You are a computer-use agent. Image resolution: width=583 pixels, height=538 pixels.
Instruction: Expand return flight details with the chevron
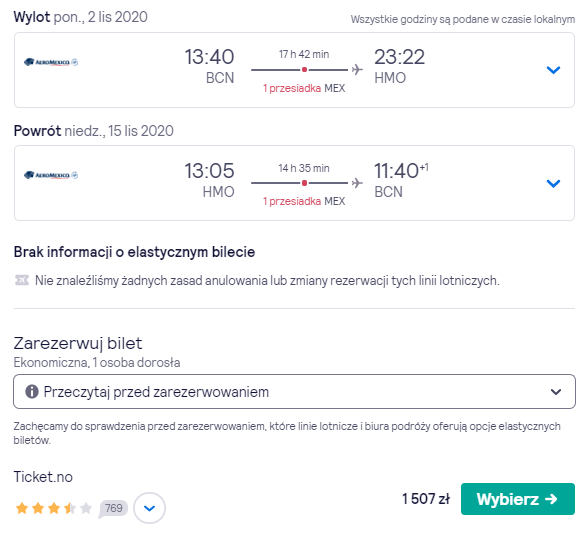[x=553, y=183]
